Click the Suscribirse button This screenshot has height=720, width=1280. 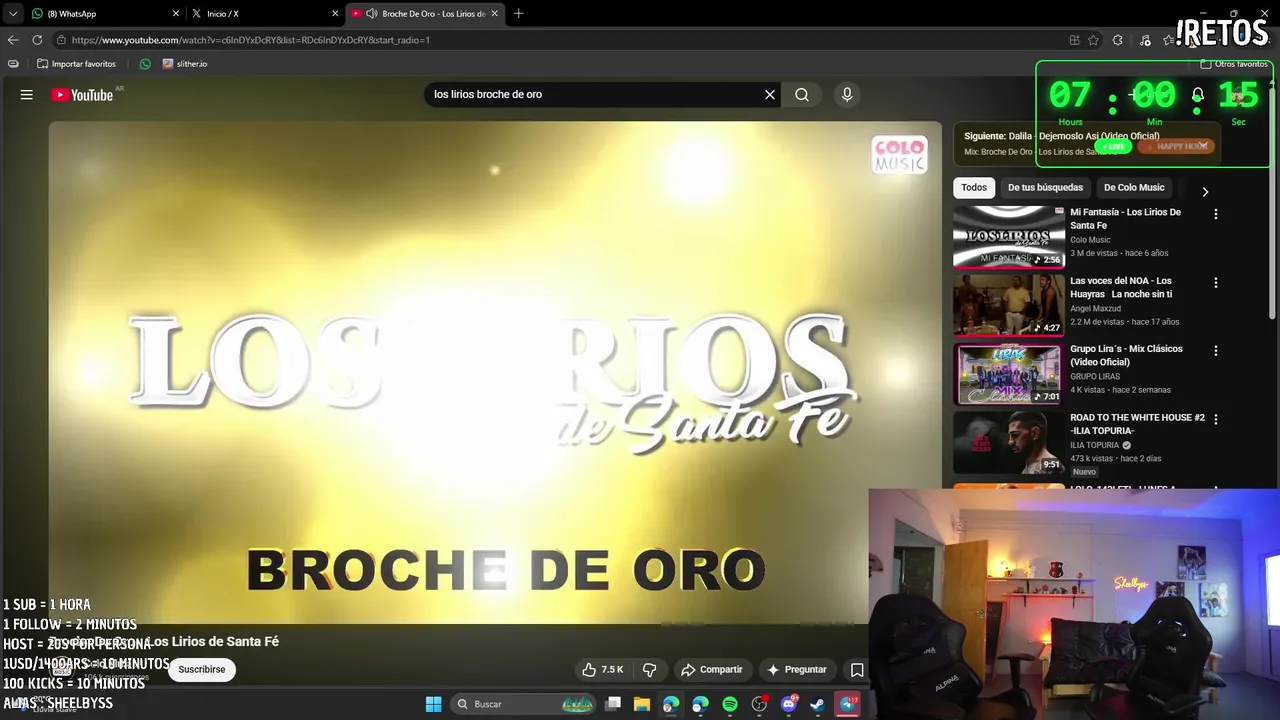click(x=202, y=670)
